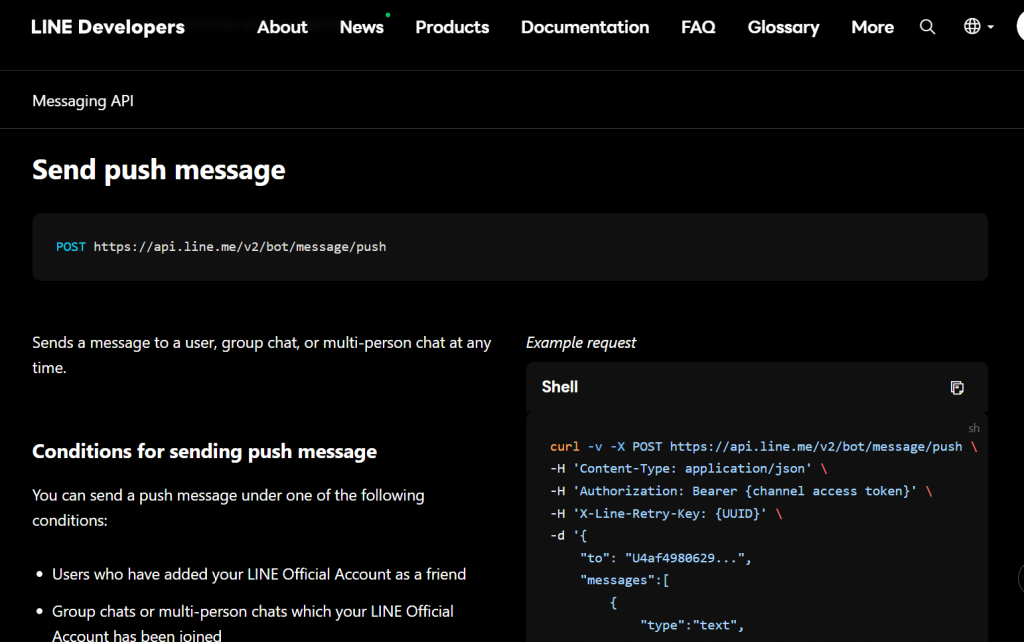Copy the Shell example code
The width and height of the screenshot is (1024, 642).
(x=957, y=387)
